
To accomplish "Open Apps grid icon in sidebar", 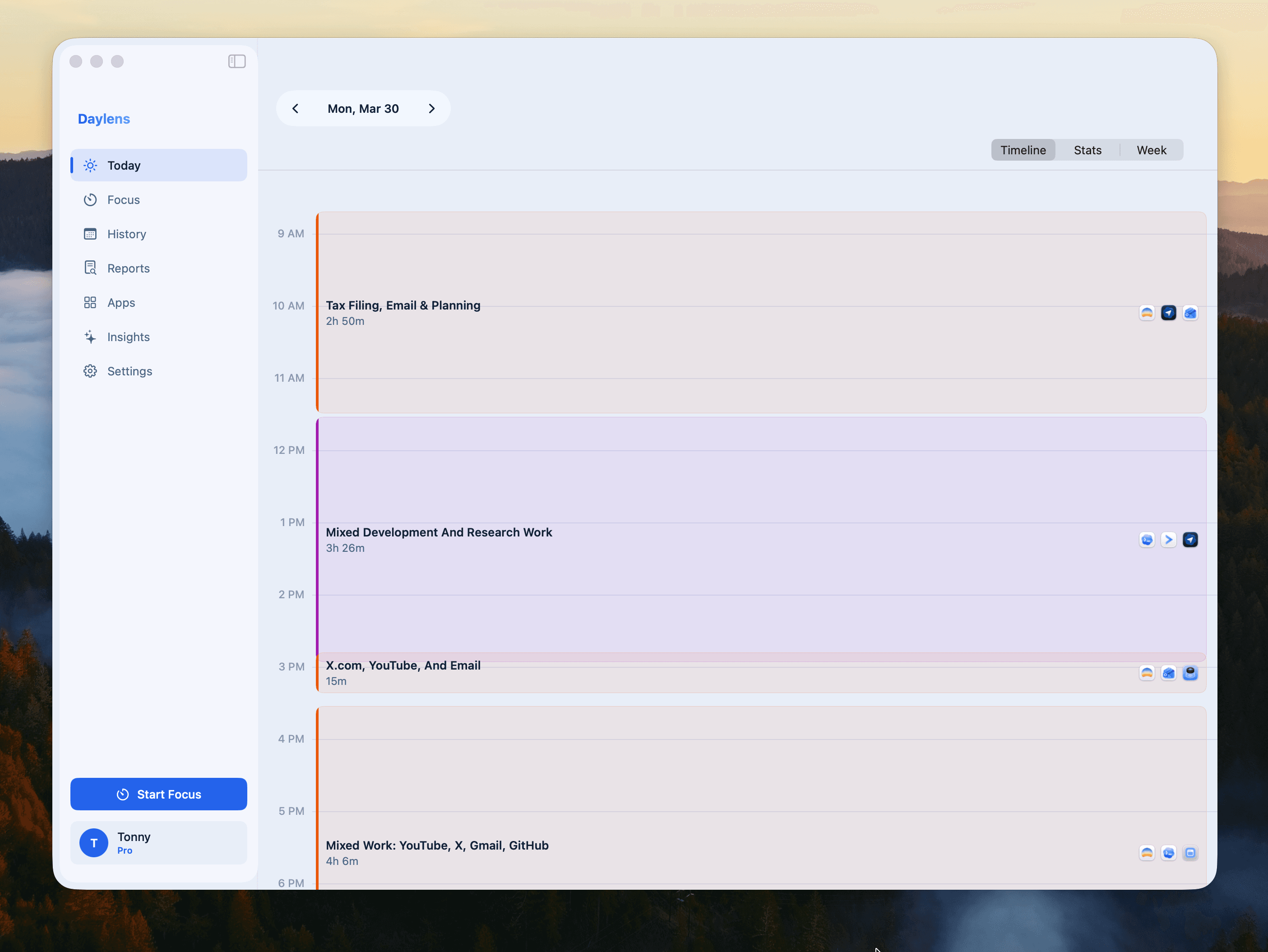I will pyautogui.click(x=90, y=303).
